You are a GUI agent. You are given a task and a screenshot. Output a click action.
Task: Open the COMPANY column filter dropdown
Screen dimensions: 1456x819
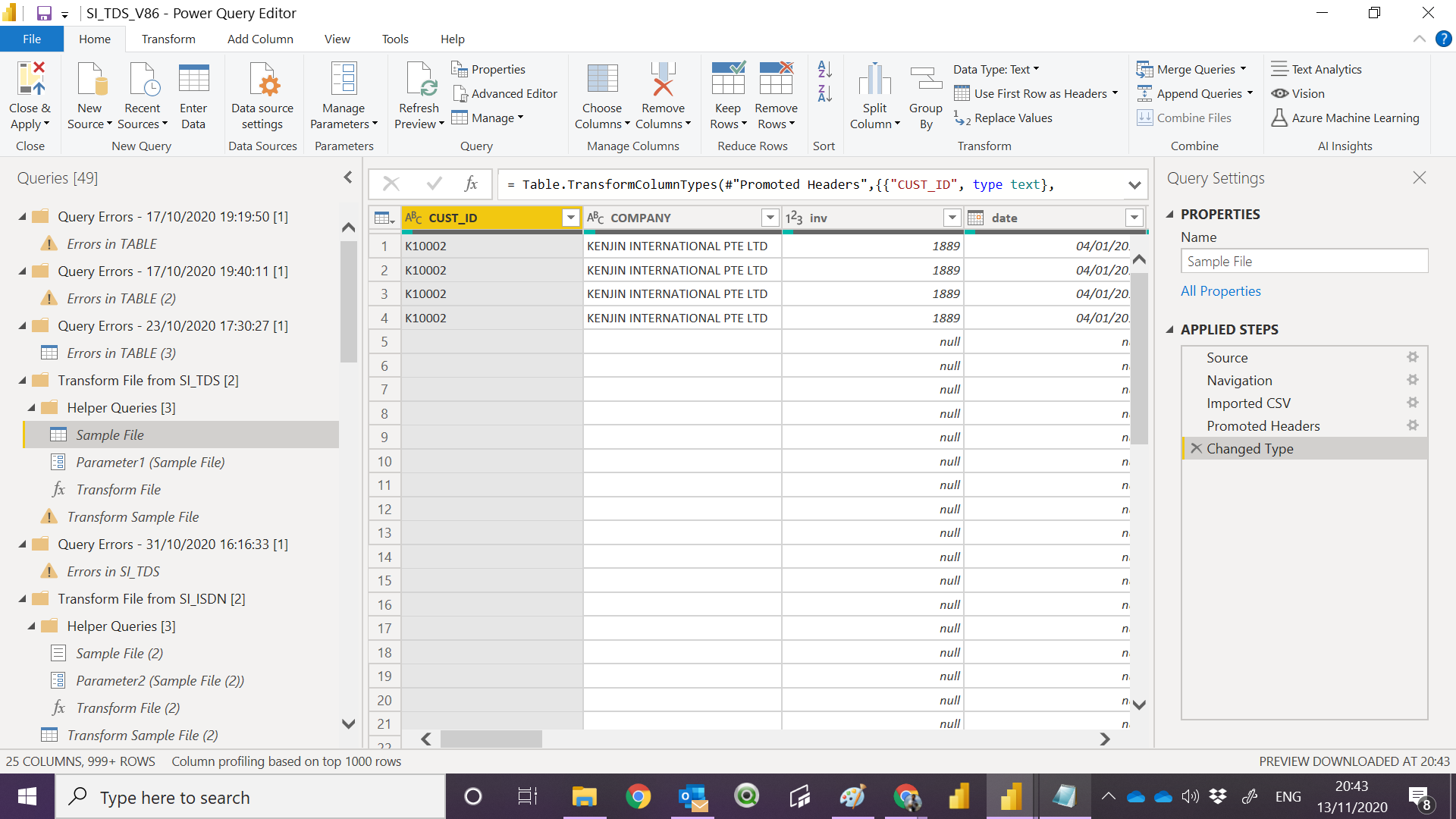point(770,218)
